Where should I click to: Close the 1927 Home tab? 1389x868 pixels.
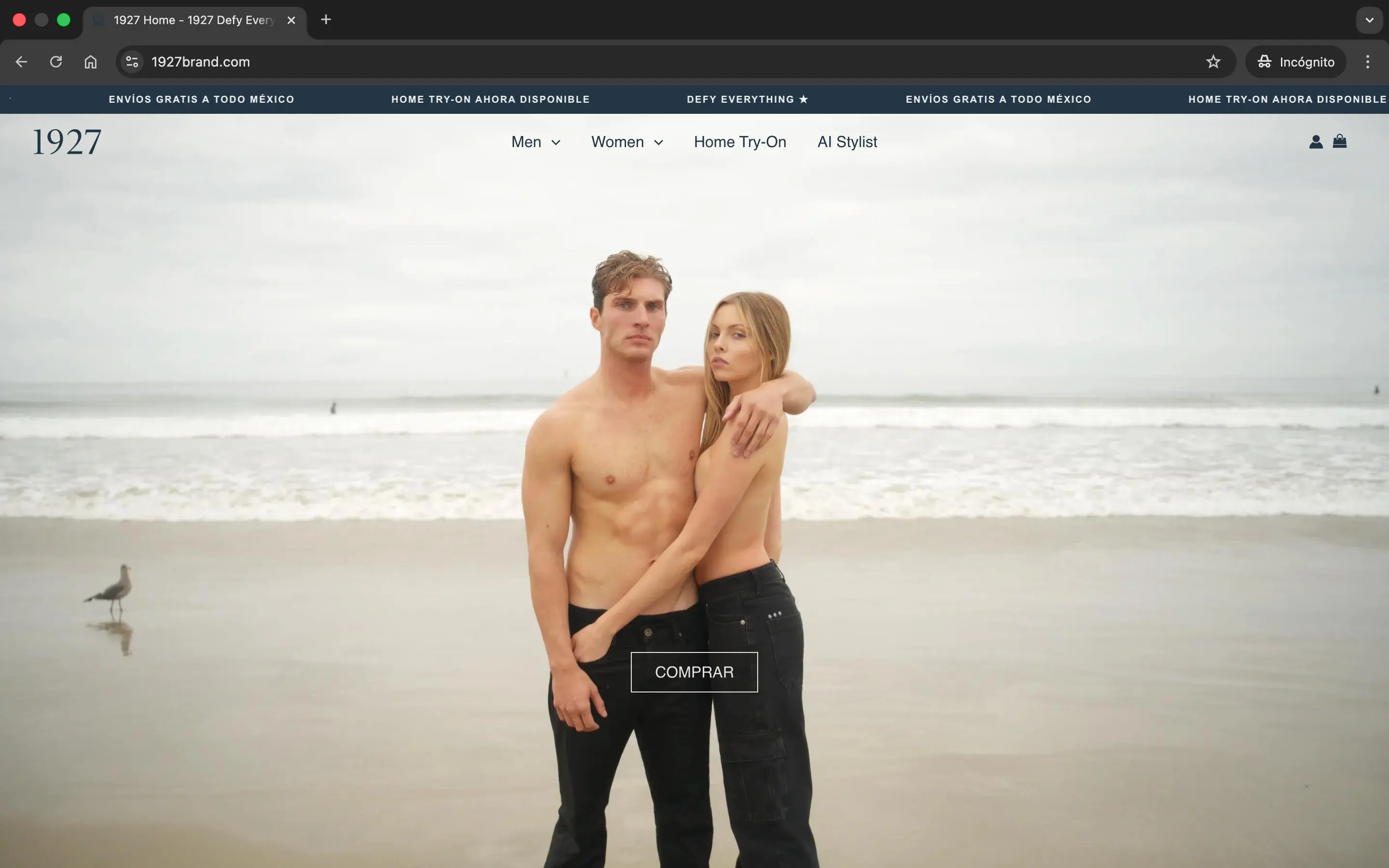[x=291, y=20]
